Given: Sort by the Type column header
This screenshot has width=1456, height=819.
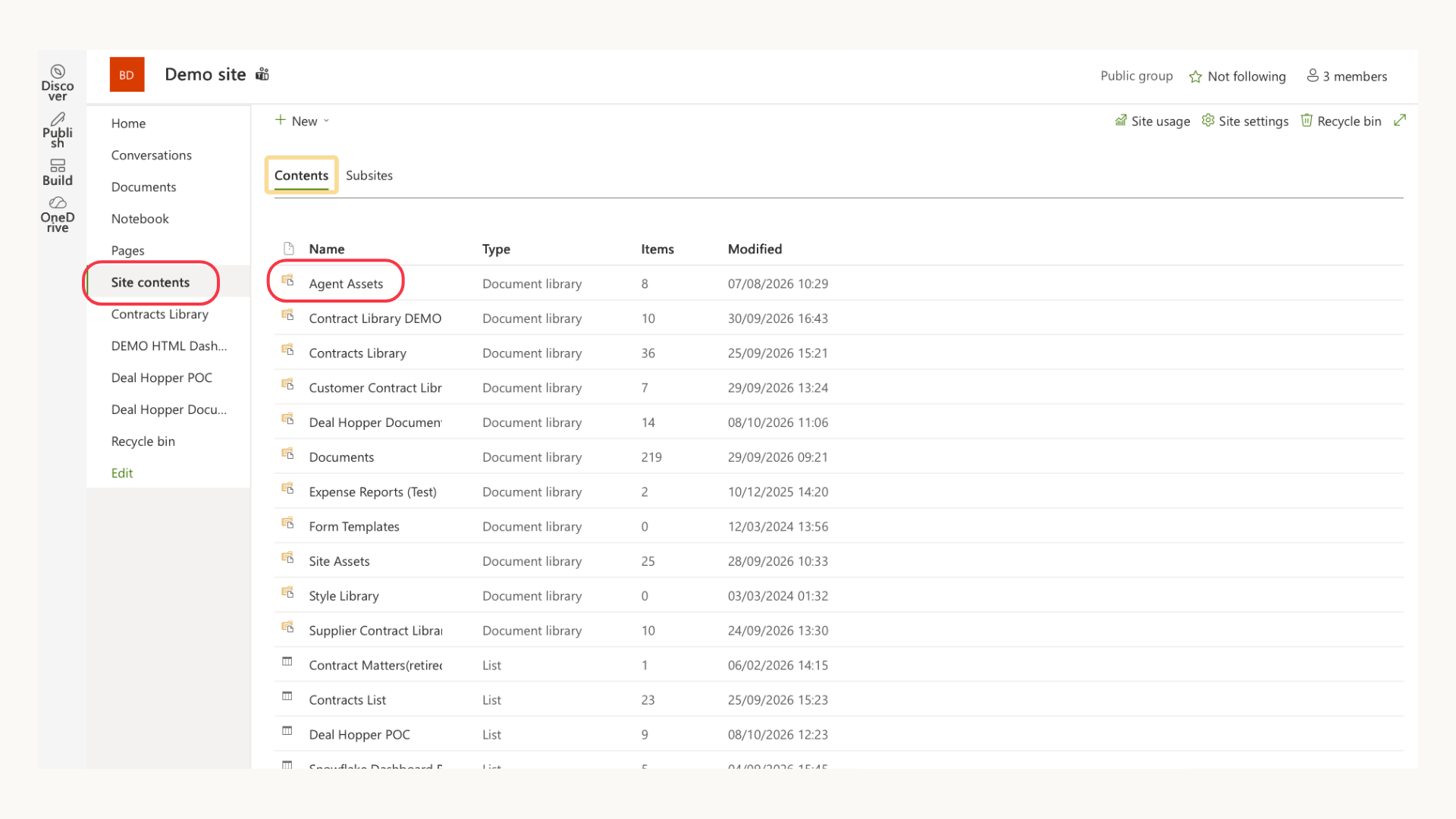Looking at the screenshot, I should pos(496,249).
